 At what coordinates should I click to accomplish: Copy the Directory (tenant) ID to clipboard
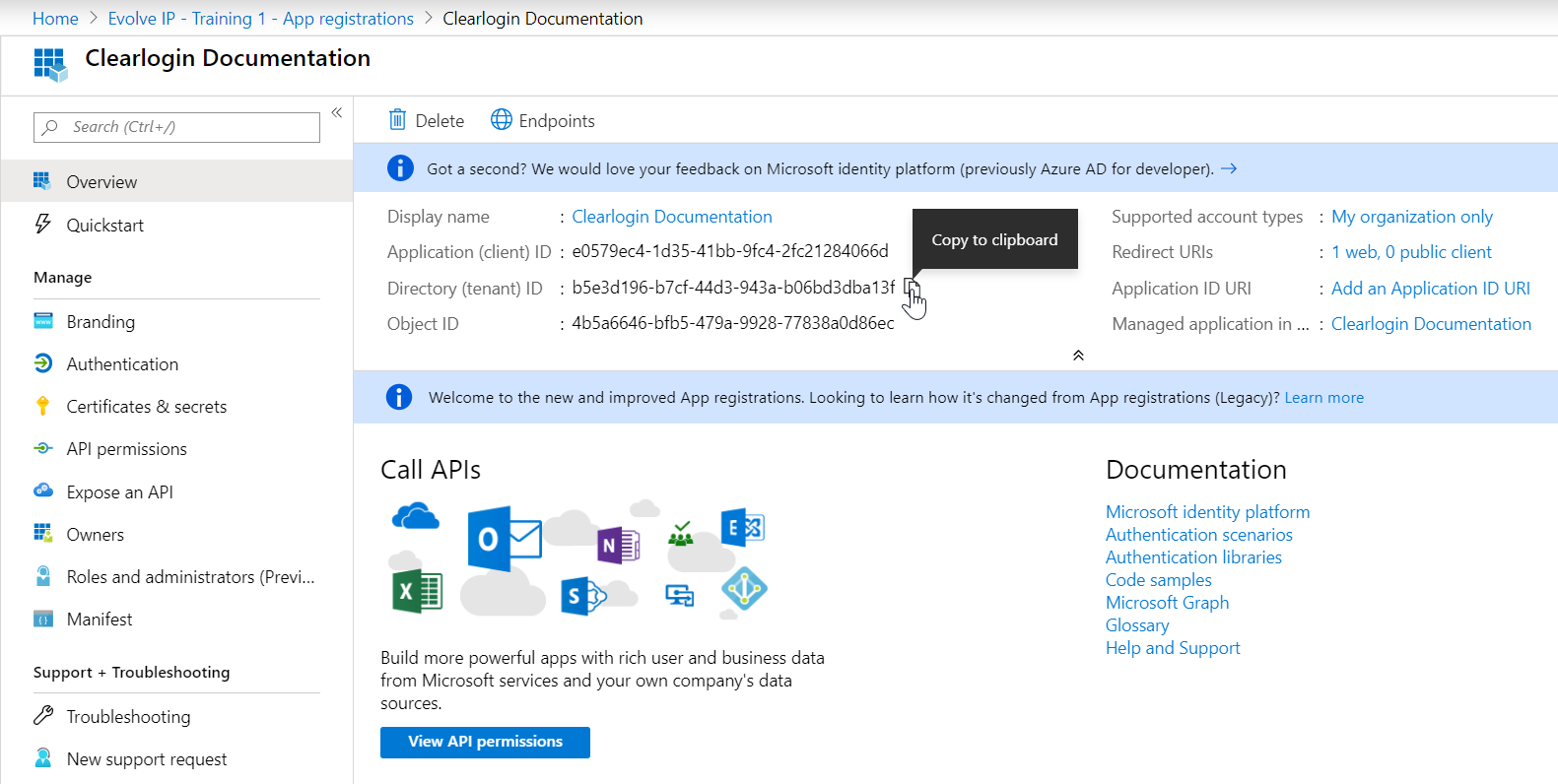912,288
